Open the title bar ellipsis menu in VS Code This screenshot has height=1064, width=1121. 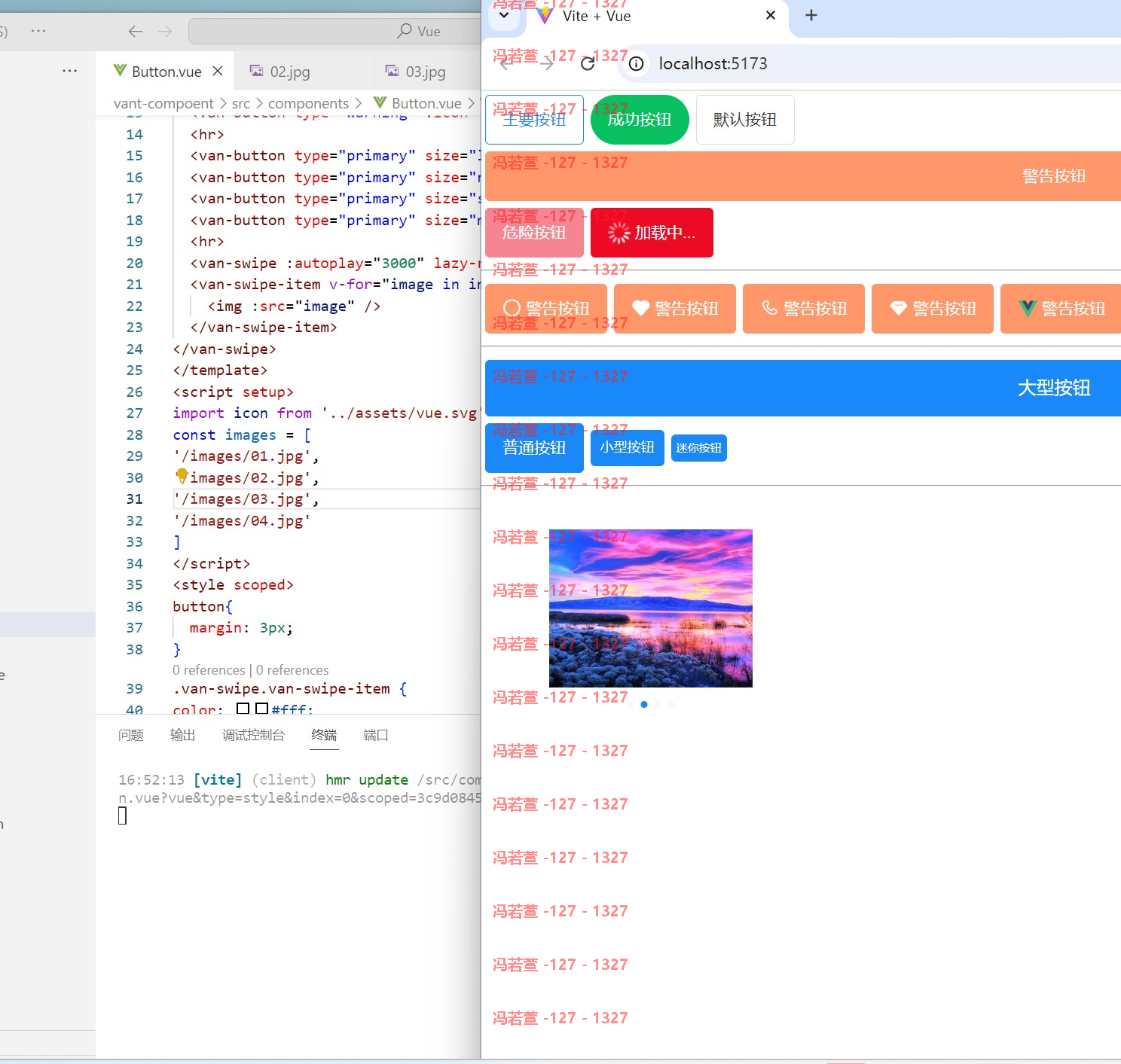pyautogui.click(x=38, y=31)
